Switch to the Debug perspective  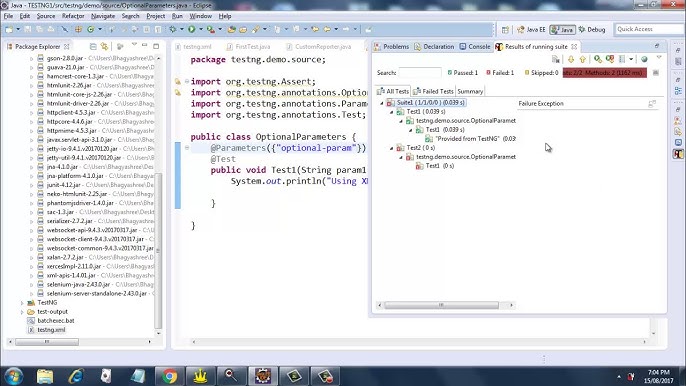[592, 29]
